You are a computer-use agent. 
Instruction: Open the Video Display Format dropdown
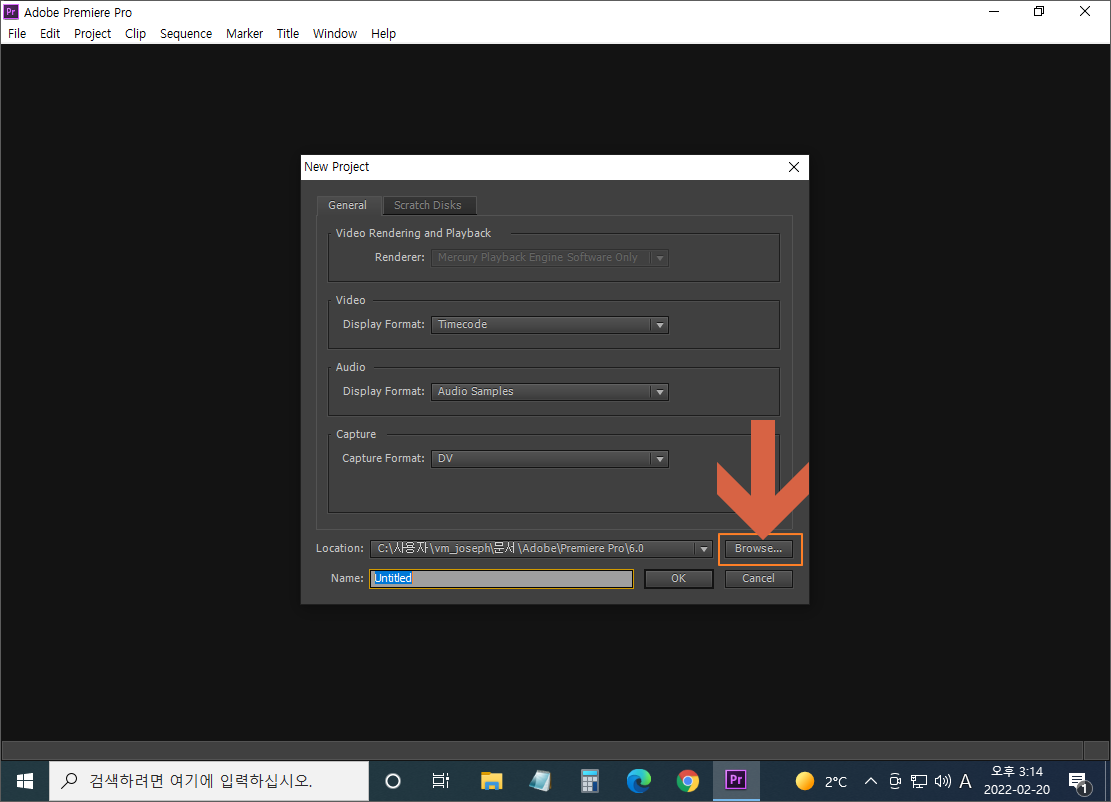pos(550,324)
